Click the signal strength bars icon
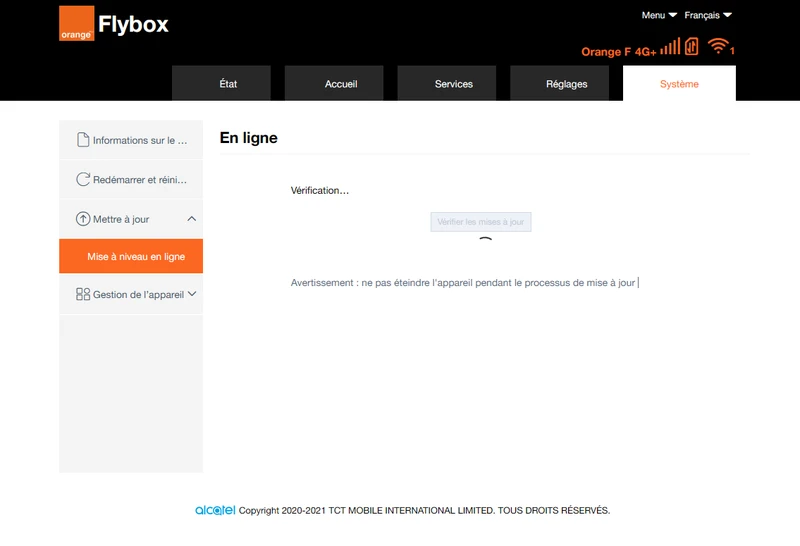This screenshot has width=800, height=546. (x=670, y=46)
